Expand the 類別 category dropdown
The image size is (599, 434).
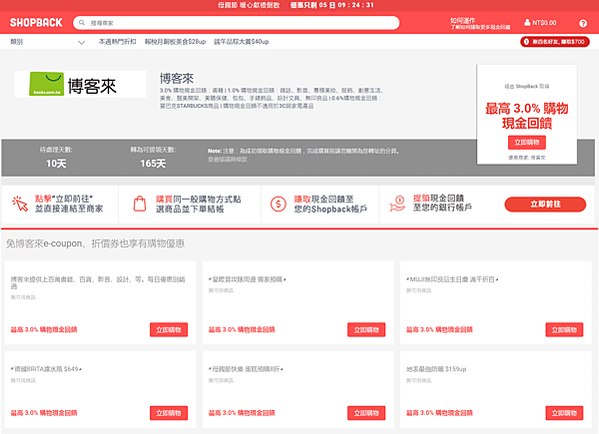pyautogui.click(x=47, y=42)
